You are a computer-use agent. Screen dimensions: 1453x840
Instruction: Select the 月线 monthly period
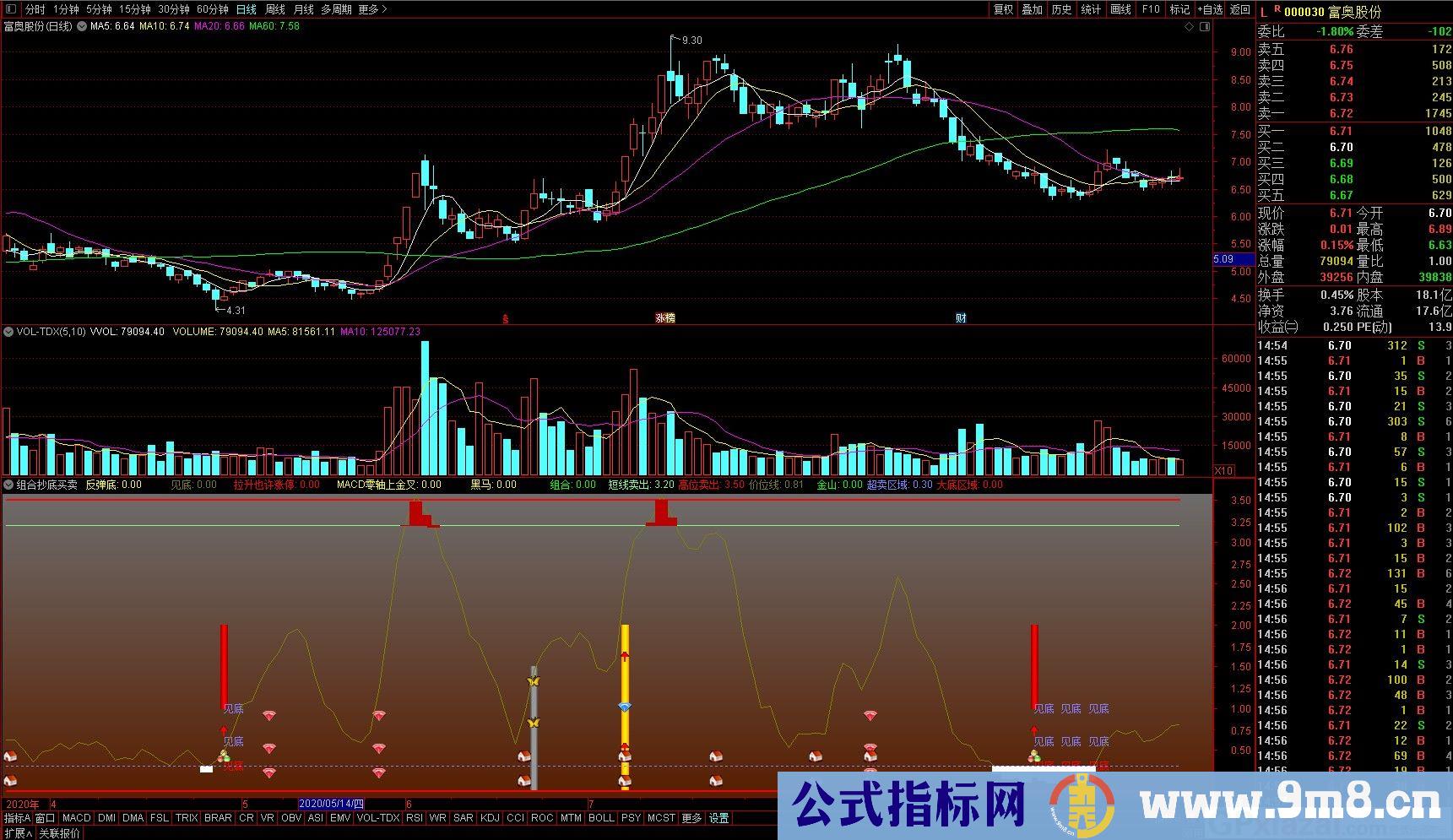[304, 9]
